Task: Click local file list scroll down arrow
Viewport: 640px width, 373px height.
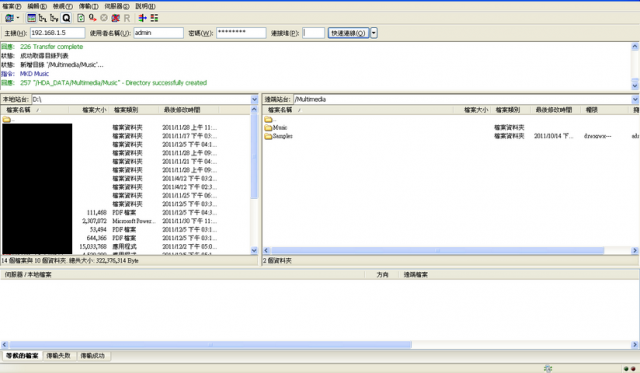Action: click(254, 250)
